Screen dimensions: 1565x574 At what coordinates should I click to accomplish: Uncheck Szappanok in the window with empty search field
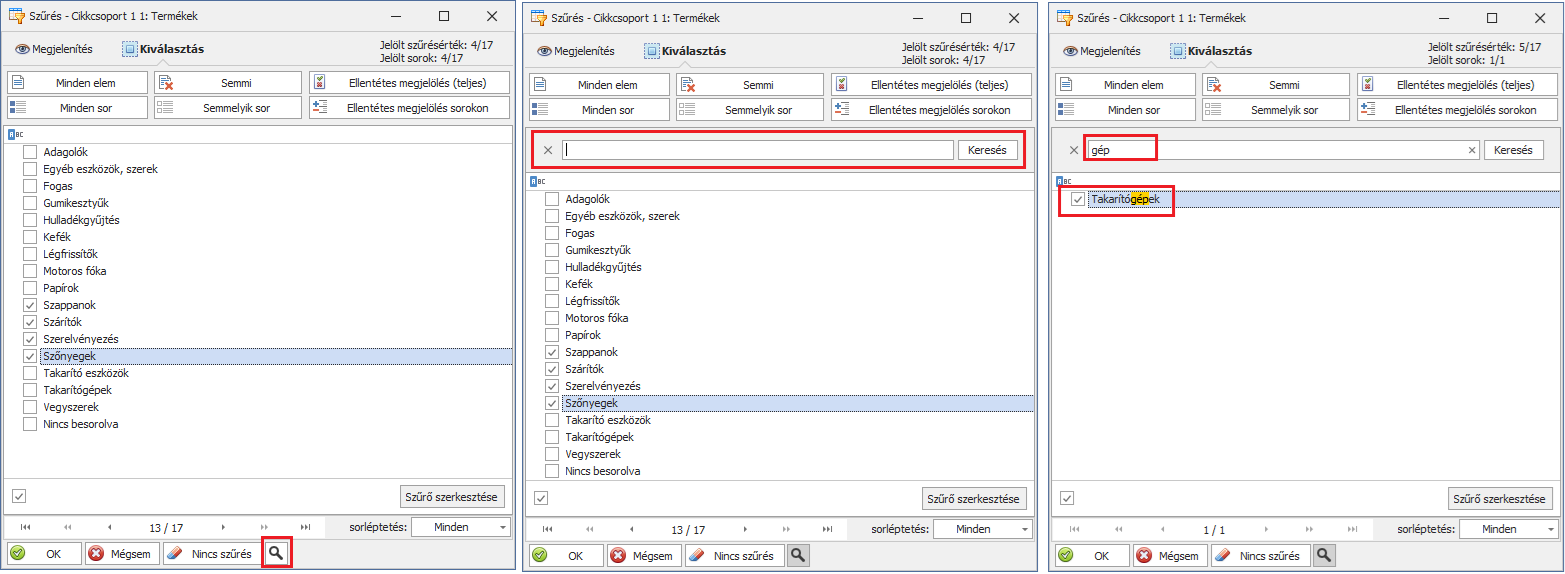(x=551, y=352)
